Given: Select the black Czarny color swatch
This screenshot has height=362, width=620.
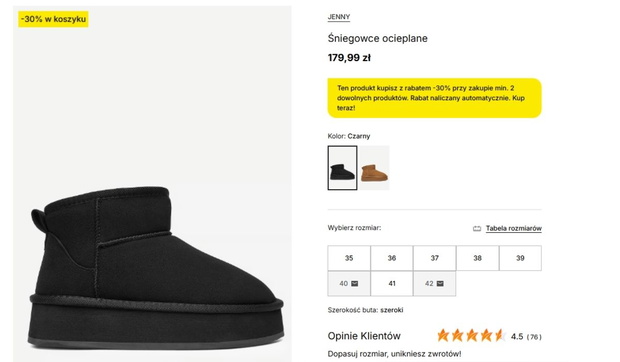Looking at the screenshot, I should pyautogui.click(x=342, y=168).
